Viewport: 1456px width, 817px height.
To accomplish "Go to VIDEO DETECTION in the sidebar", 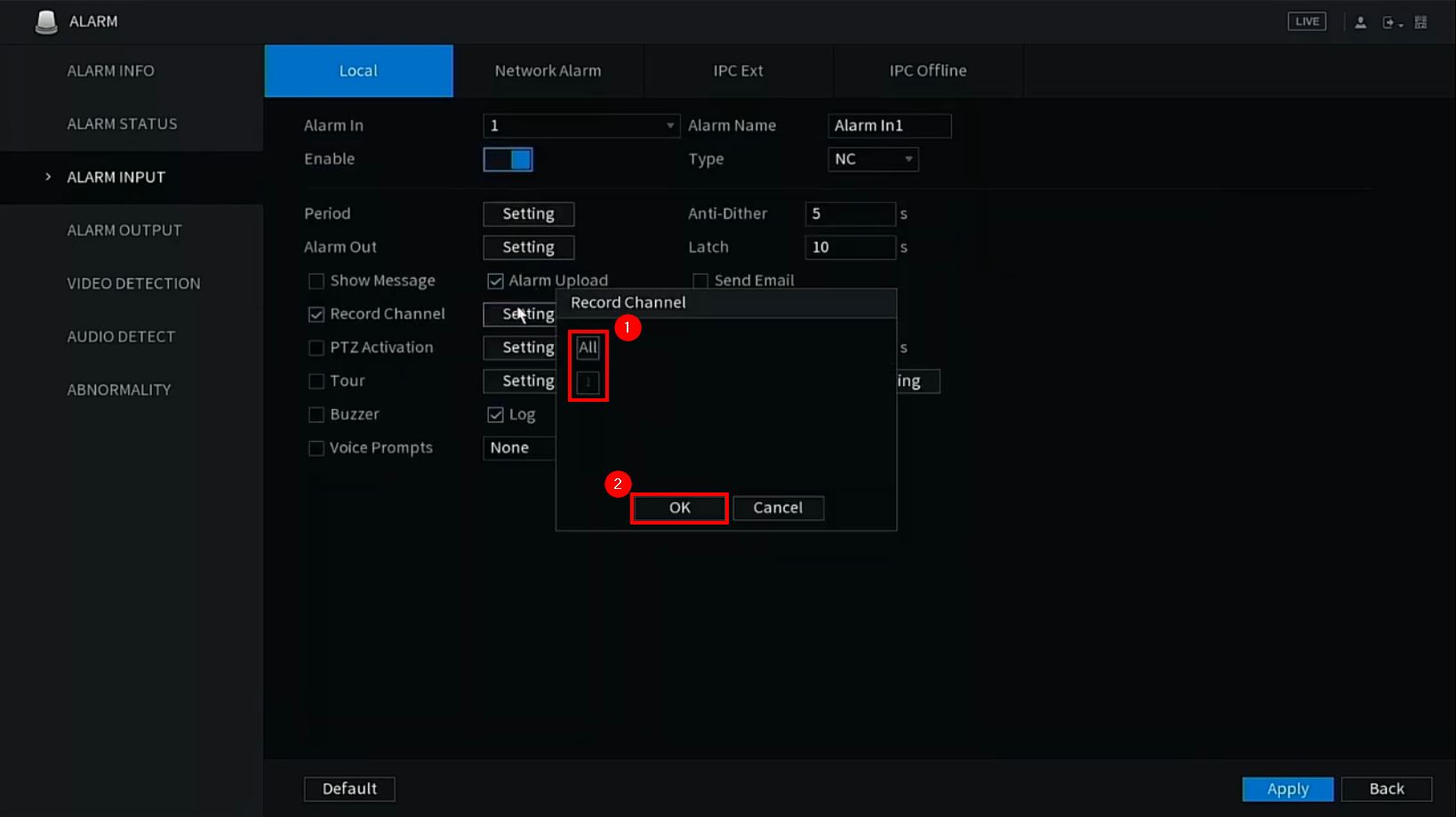I will 133,284.
